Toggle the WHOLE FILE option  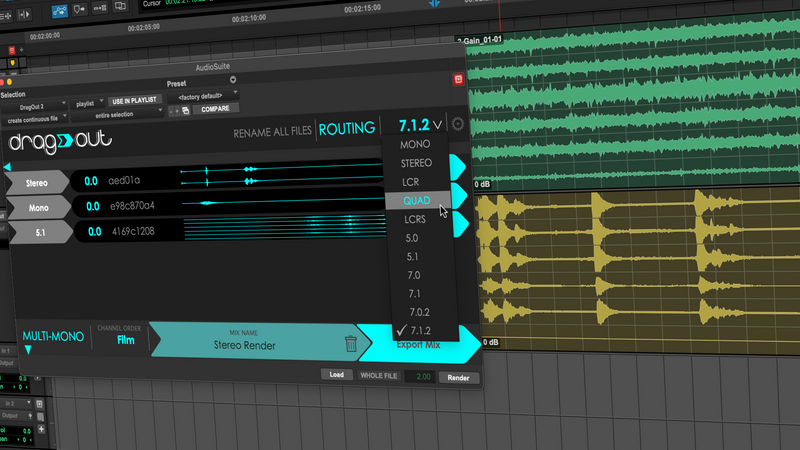click(x=379, y=376)
